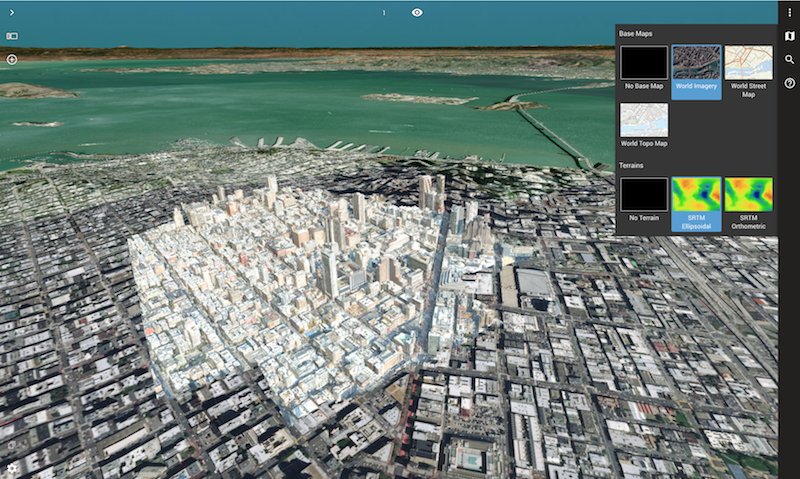
Task: Click the SRTM Orthometric label text
Action: pyautogui.click(x=748, y=222)
